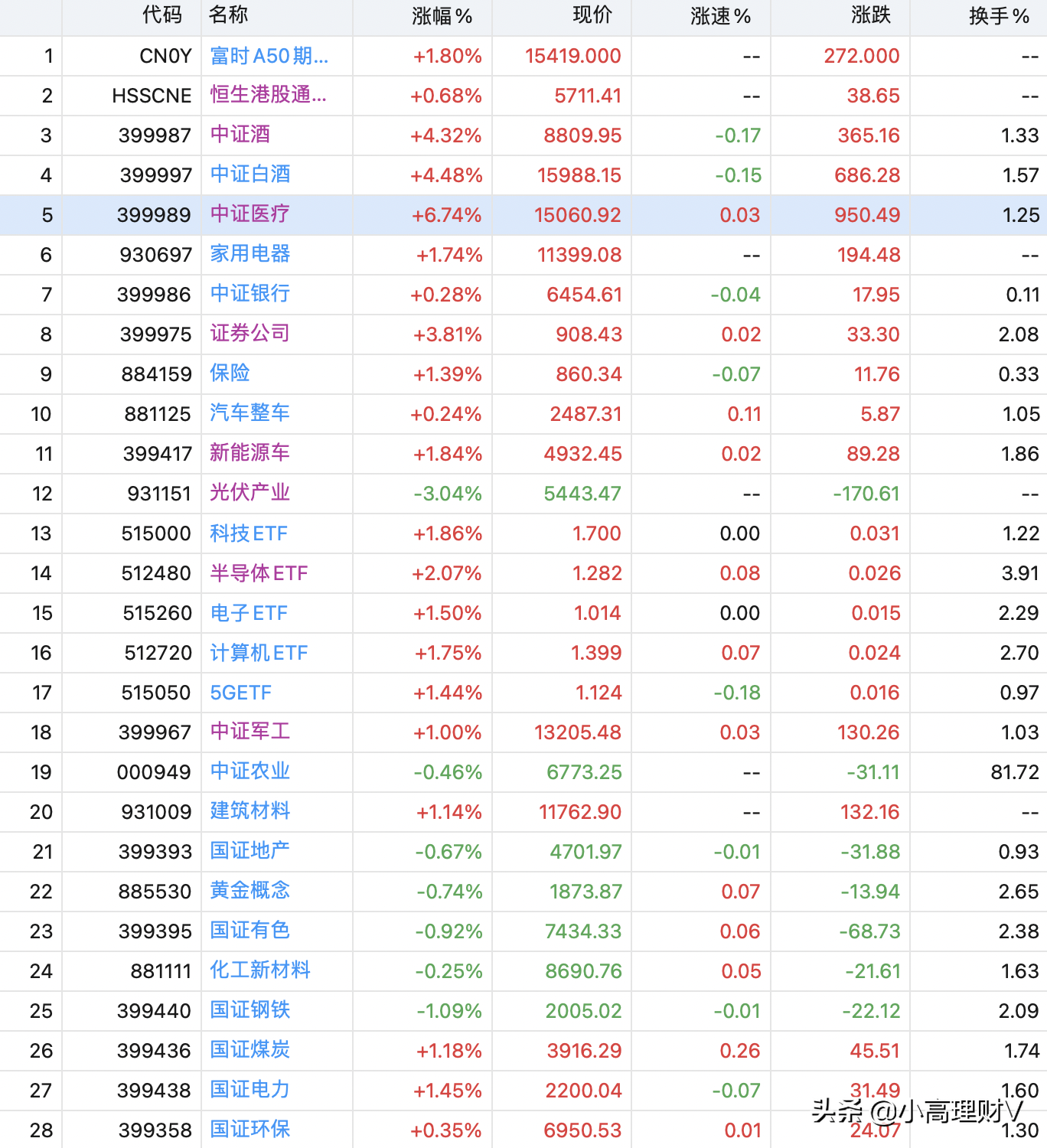
Task: Open 恒生港股通 index entry
Action: click(x=268, y=96)
